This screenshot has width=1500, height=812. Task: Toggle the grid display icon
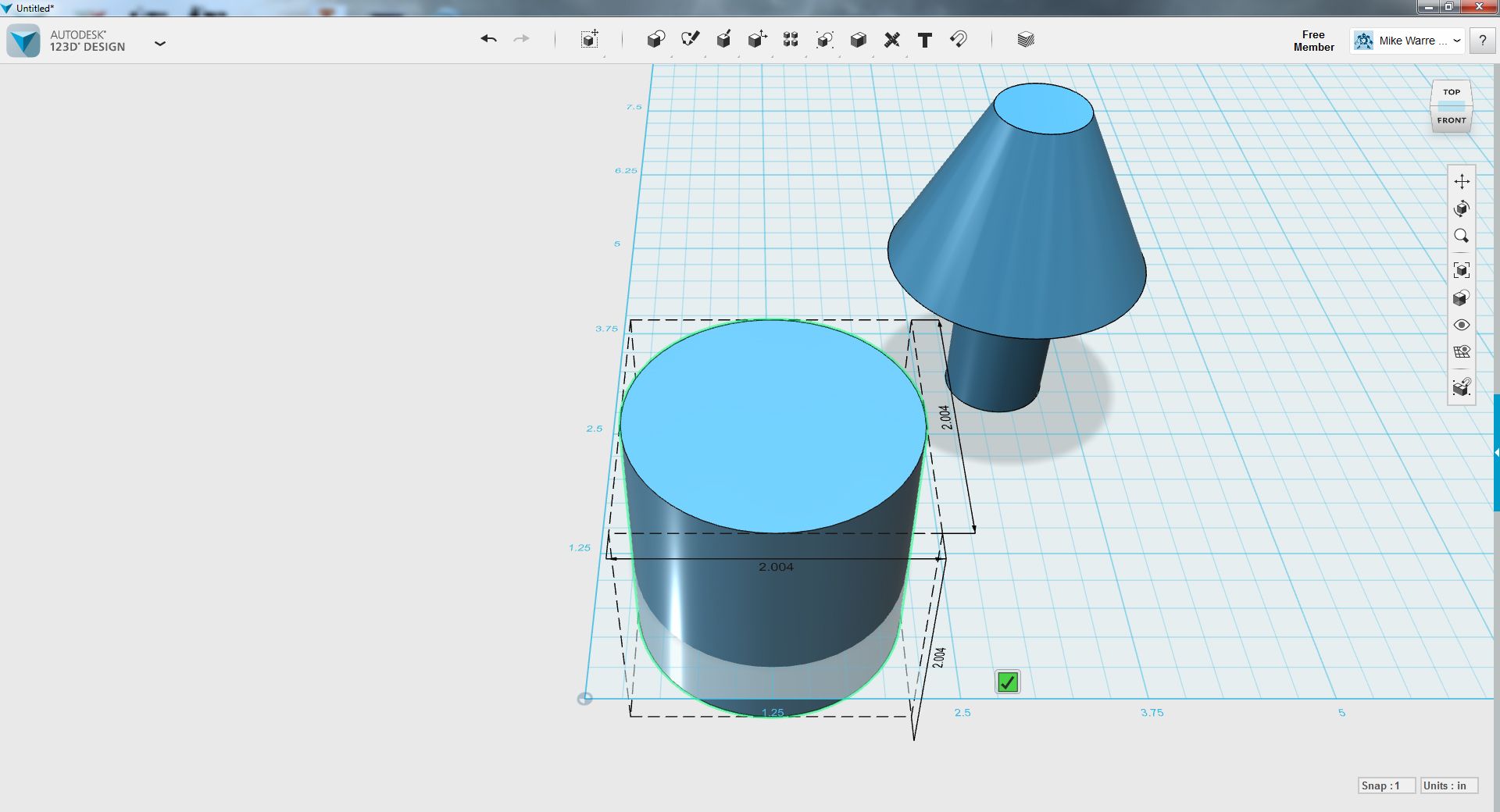[1462, 352]
